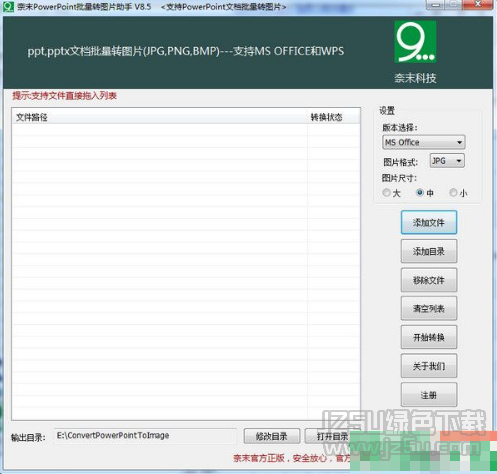Click the green 9 company logo
The height and width of the screenshot is (474, 497).
coord(415,42)
